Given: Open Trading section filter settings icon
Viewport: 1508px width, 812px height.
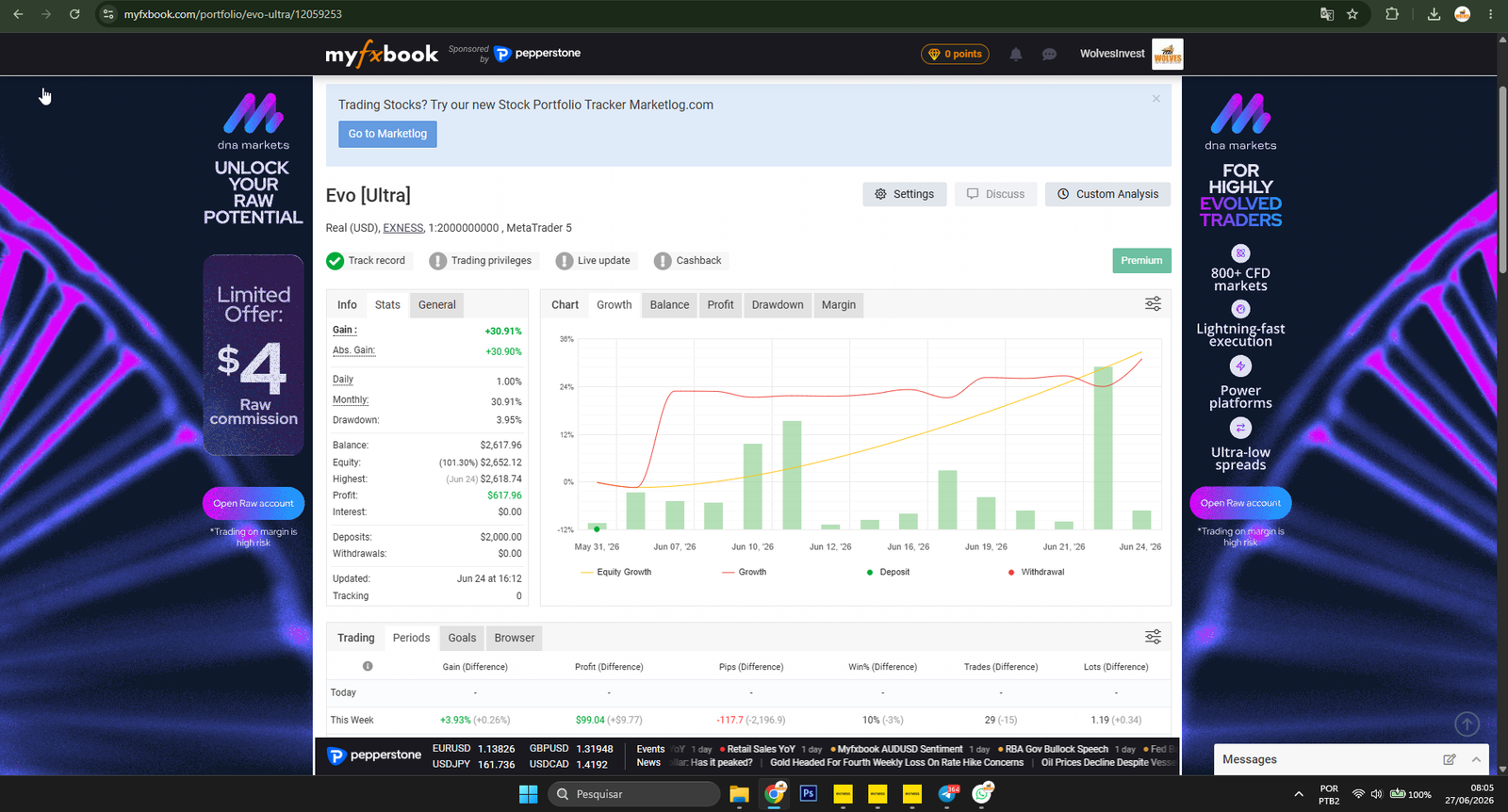Looking at the screenshot, I should pos(1153,638).
